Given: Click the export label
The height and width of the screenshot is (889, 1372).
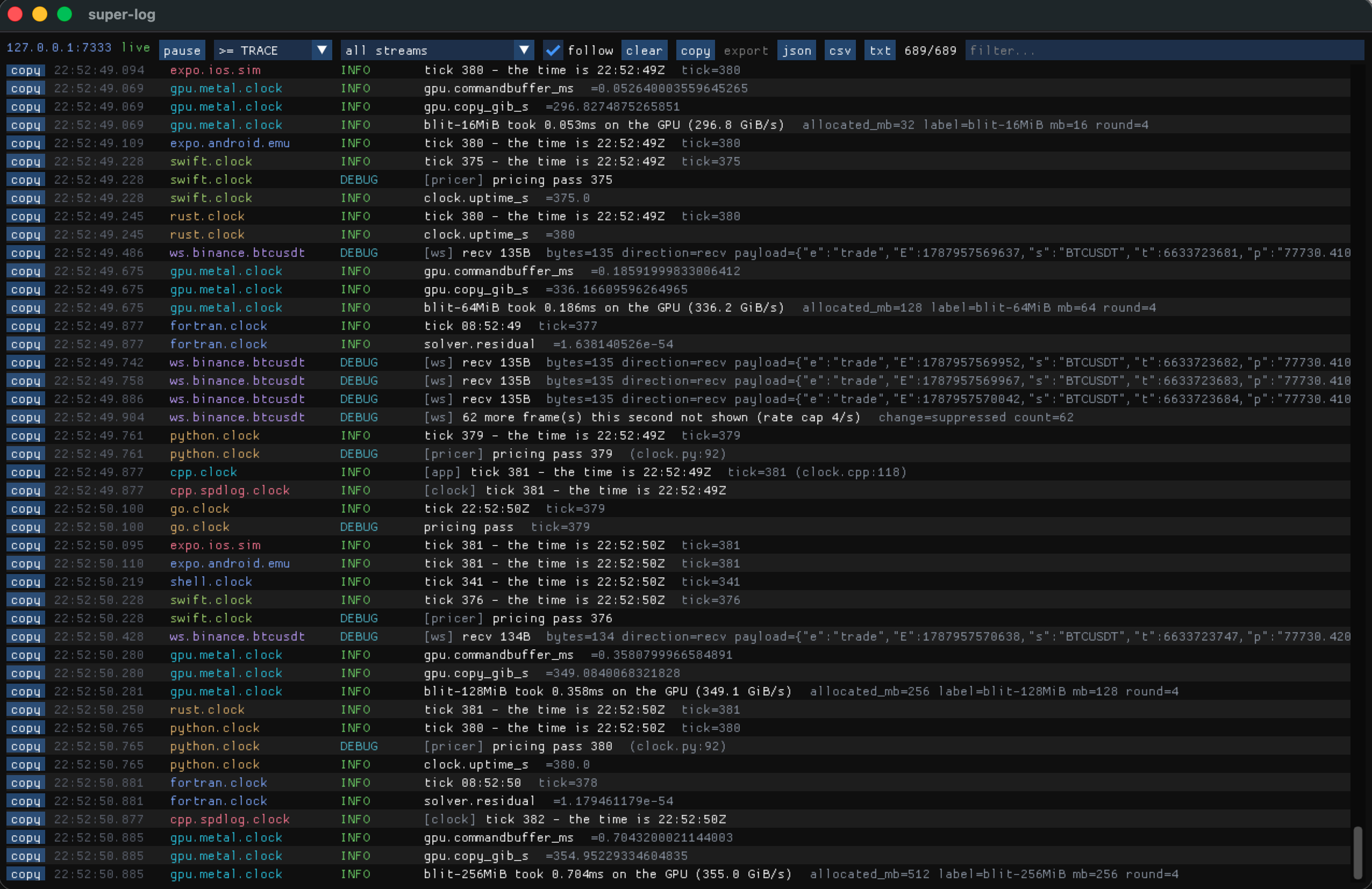Looking at the screenshot, I should 745,51.
